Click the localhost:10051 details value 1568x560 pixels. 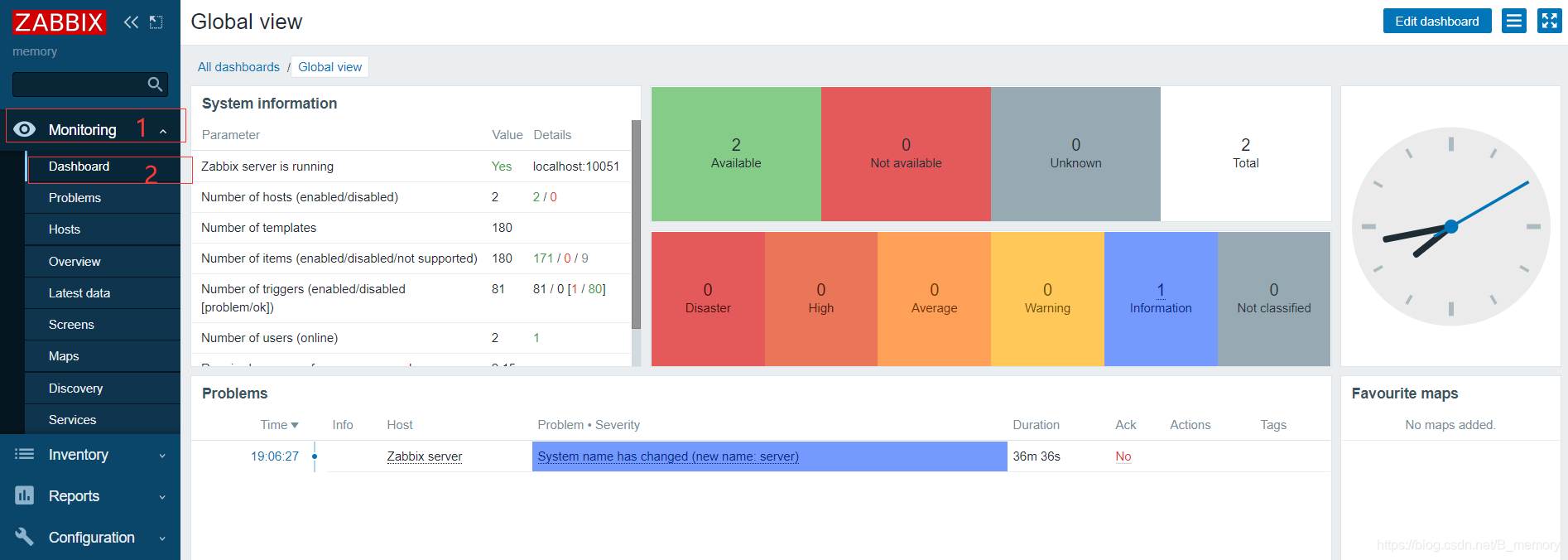576,167
